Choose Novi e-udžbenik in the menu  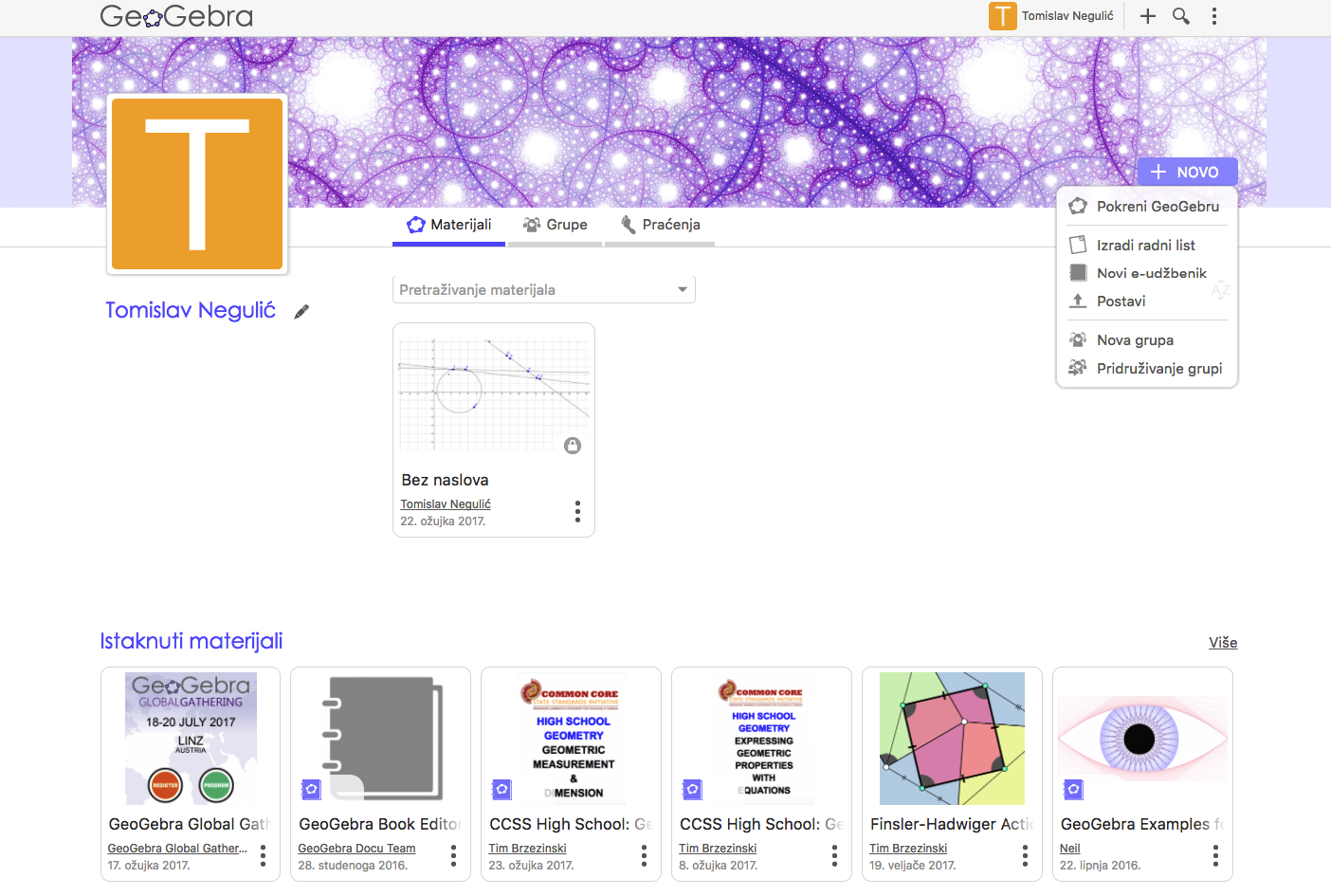point(1151,273)
